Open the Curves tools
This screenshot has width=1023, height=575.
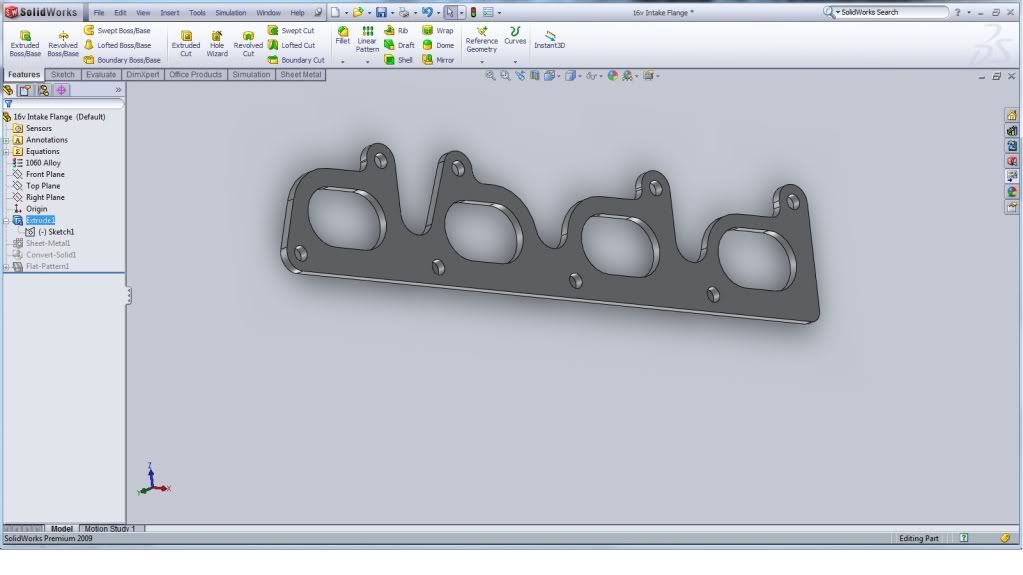tap(515, 35)
